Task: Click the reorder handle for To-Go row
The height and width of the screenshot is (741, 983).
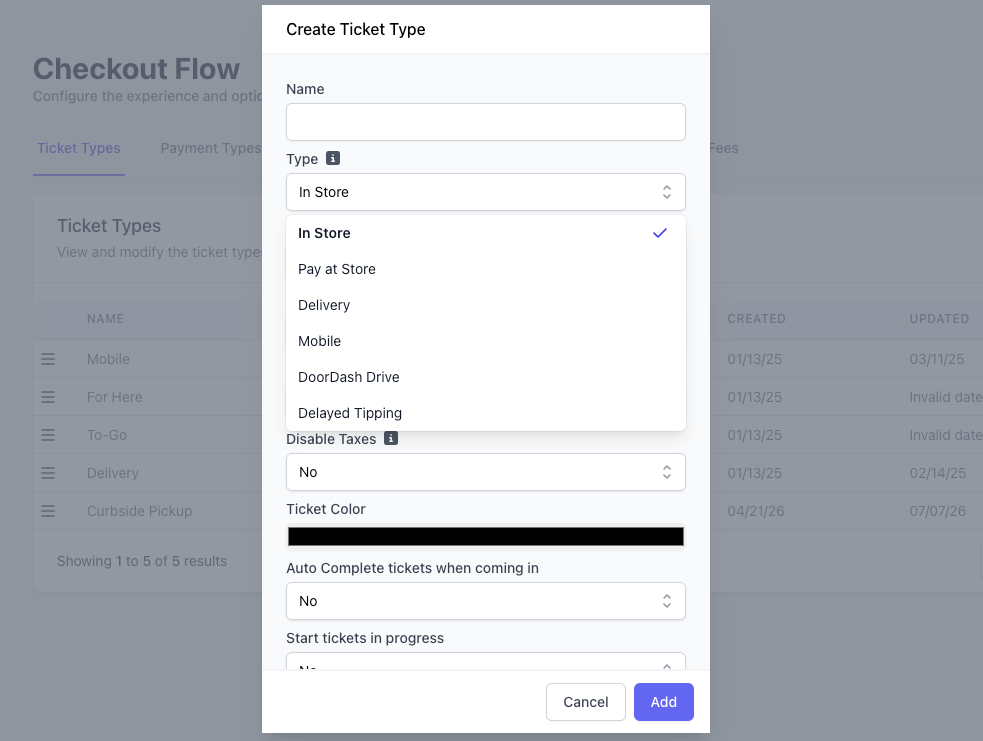Action: [48, 435]
